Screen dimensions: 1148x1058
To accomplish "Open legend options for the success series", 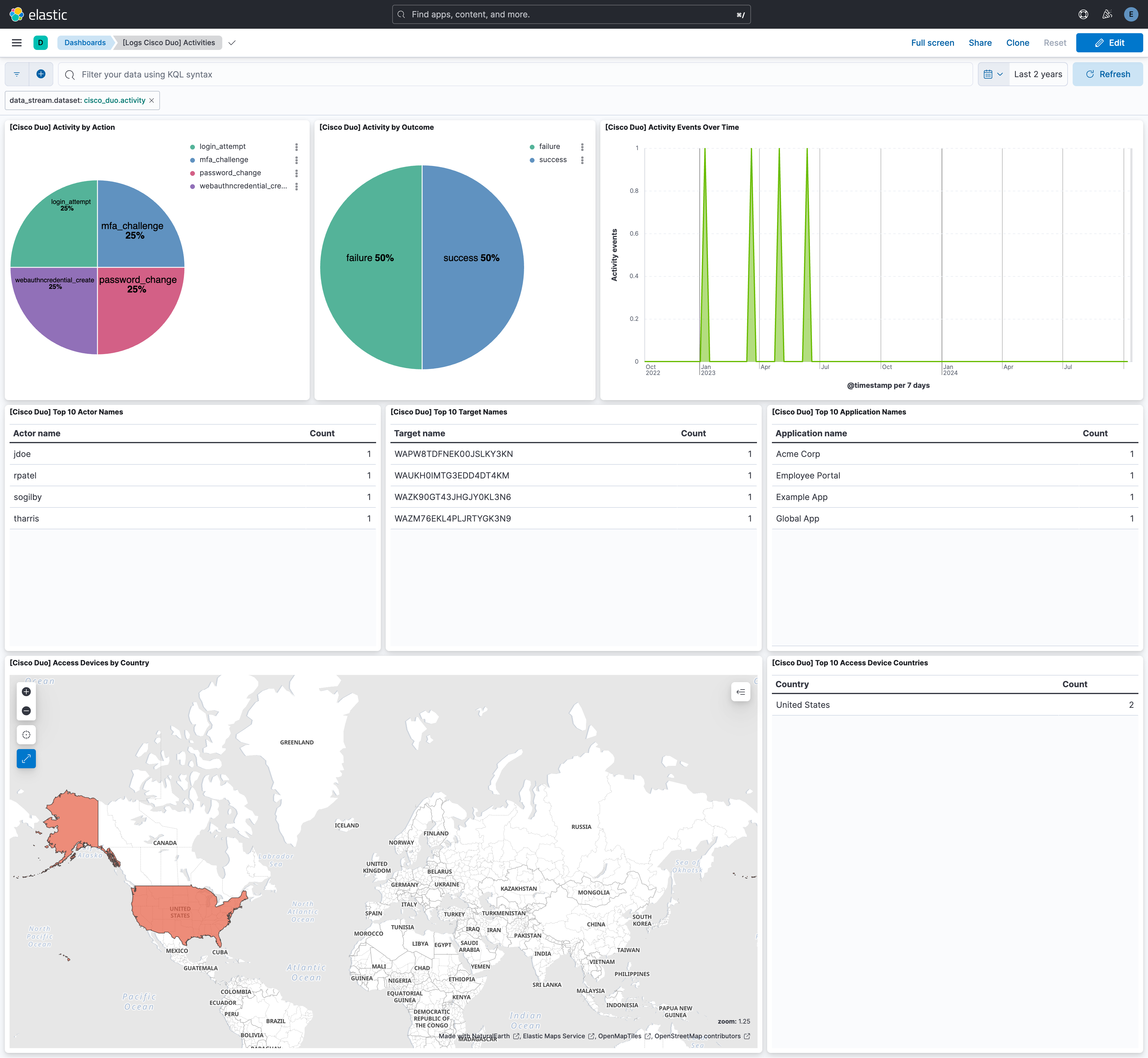I will pyautogui.click(x=583, y=160).
